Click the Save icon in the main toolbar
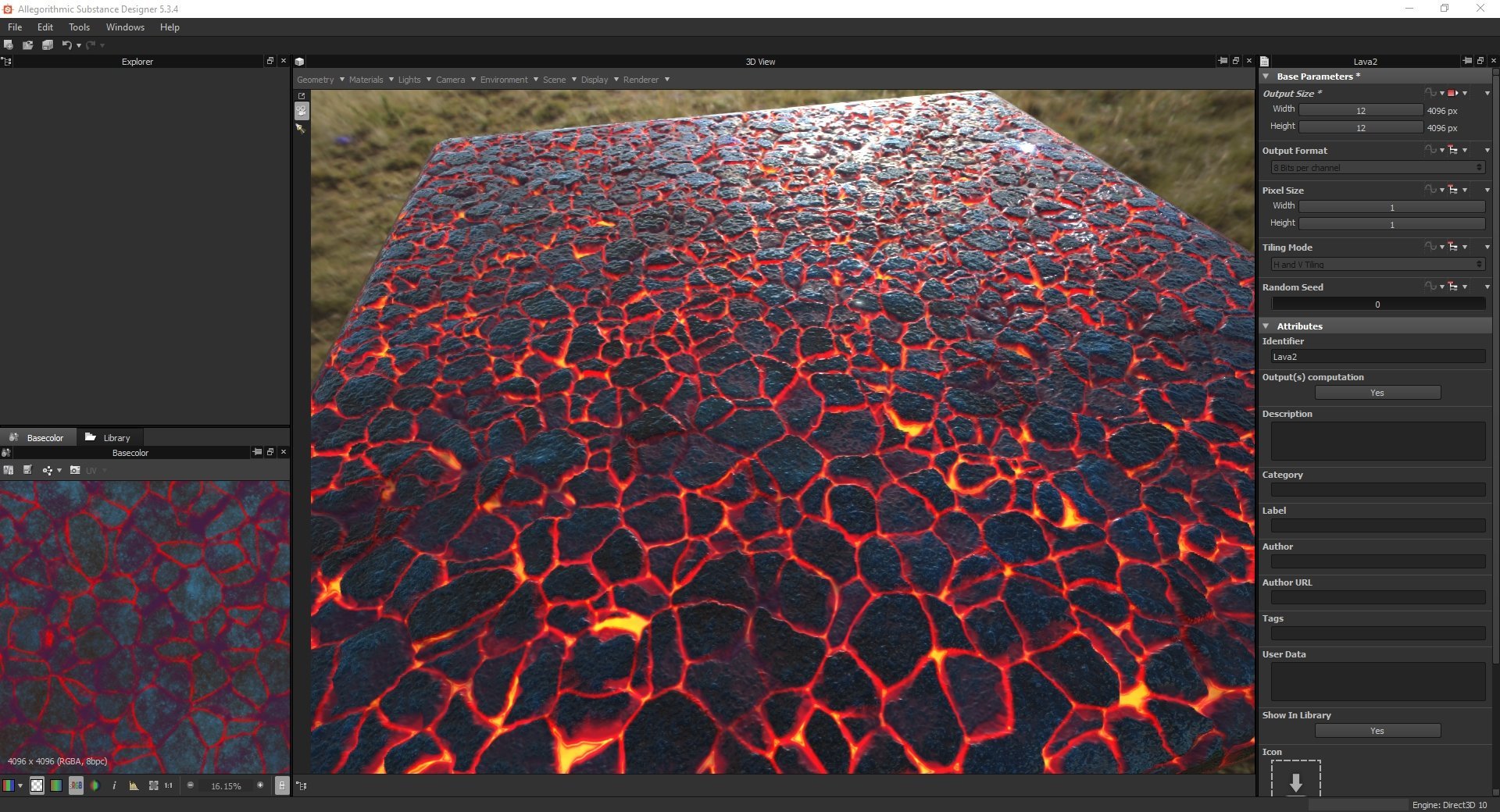The height and width of the screenshot is (812, 1500). 47,45
